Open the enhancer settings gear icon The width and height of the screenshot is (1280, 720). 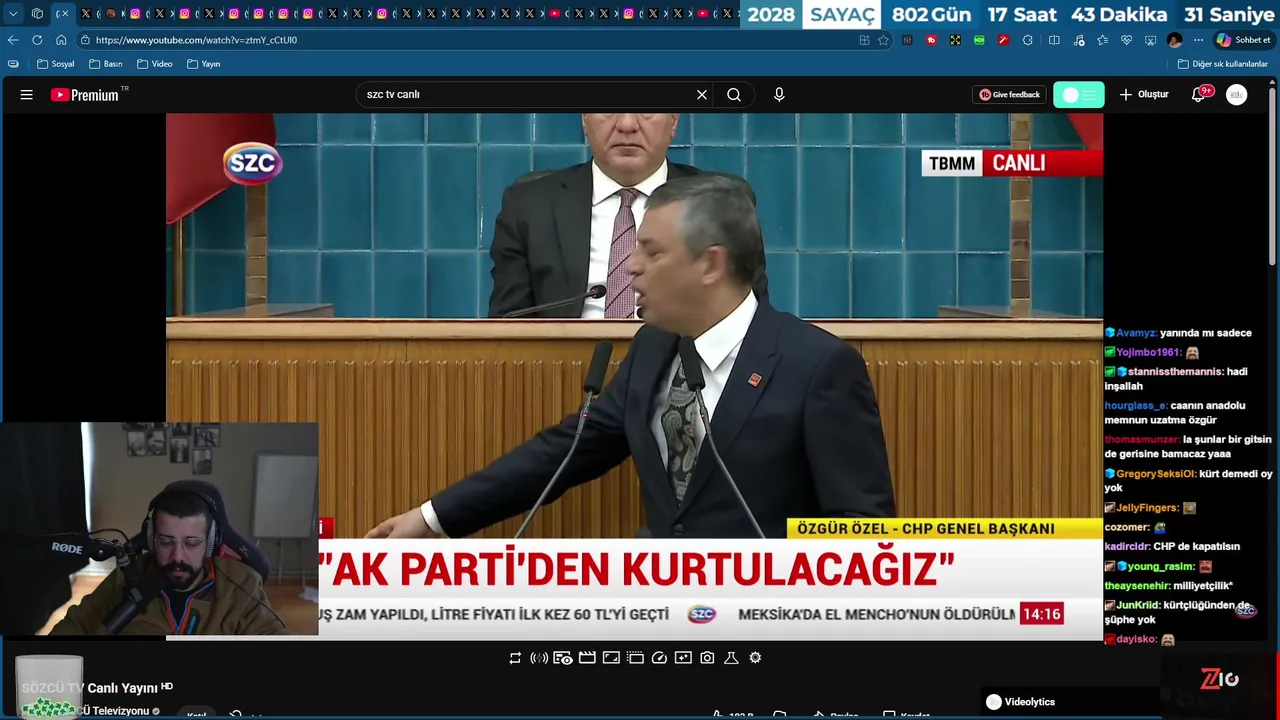pos(755,658)
